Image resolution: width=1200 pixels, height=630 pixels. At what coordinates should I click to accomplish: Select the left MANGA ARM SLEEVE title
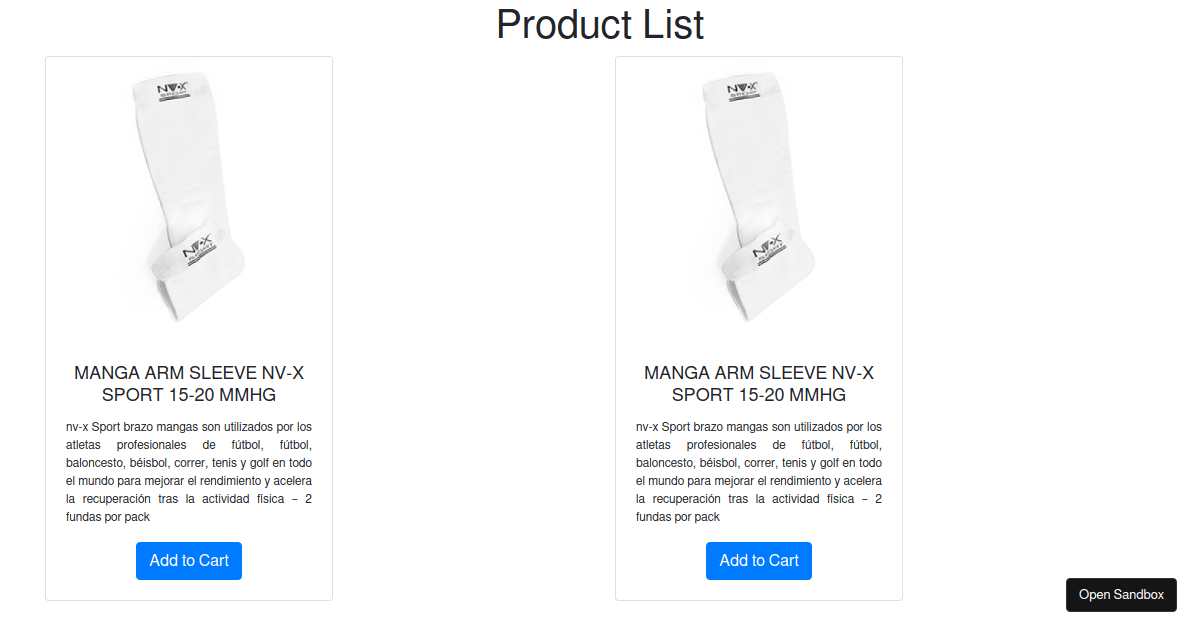click(x=188, y=383)
